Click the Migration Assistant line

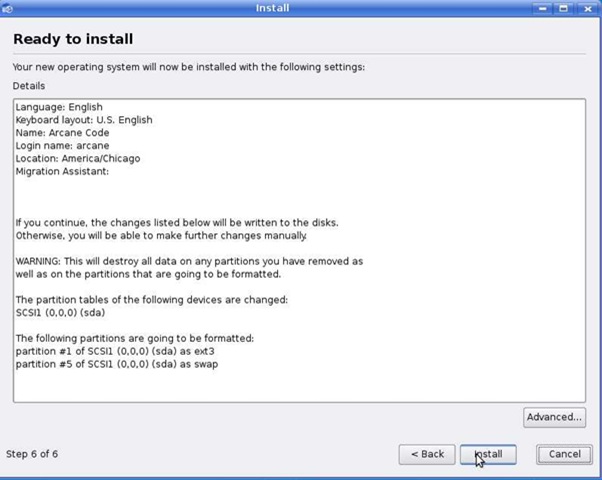(62, 172)
